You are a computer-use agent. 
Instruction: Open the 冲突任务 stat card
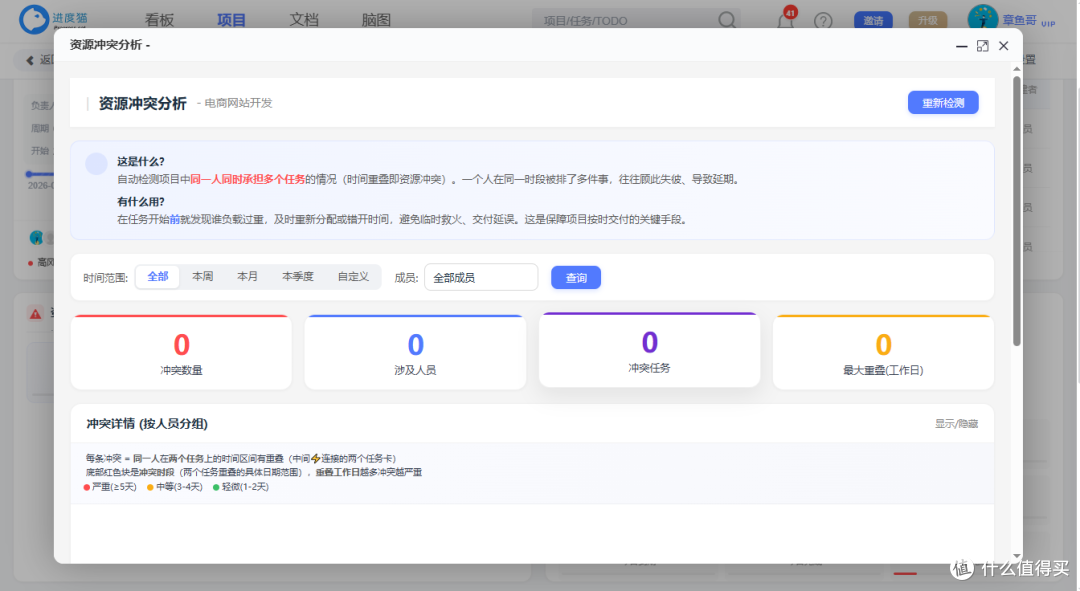(650, 350)
